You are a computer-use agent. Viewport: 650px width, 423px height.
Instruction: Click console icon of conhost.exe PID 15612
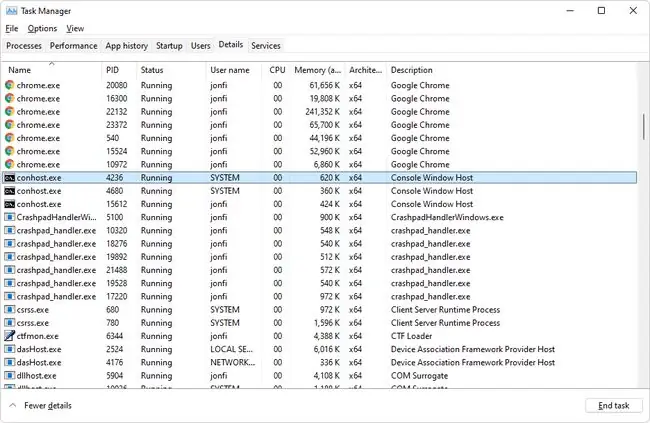tap(10, 204)
